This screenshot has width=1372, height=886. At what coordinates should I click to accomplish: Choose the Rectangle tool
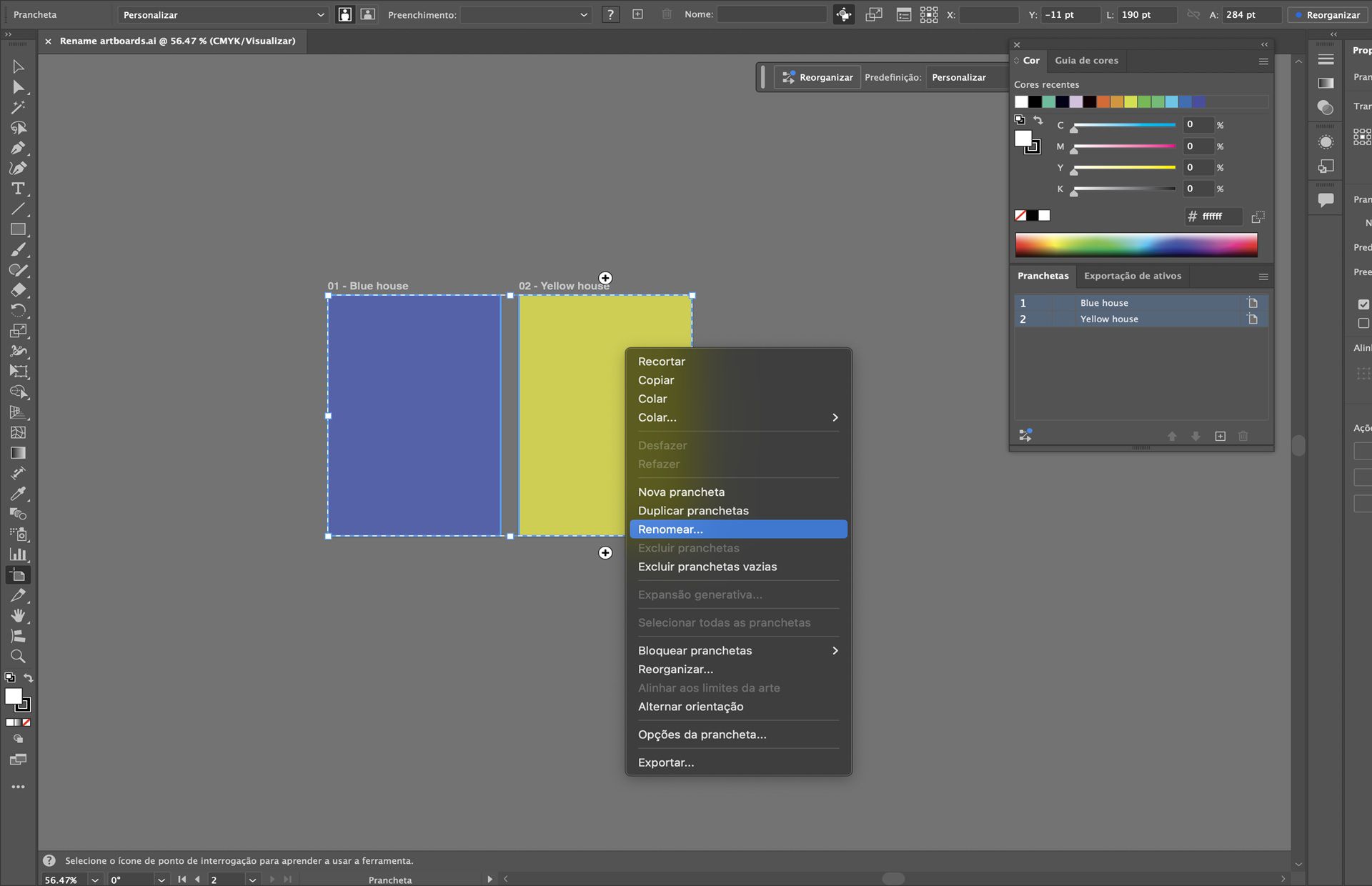(18, 229)
